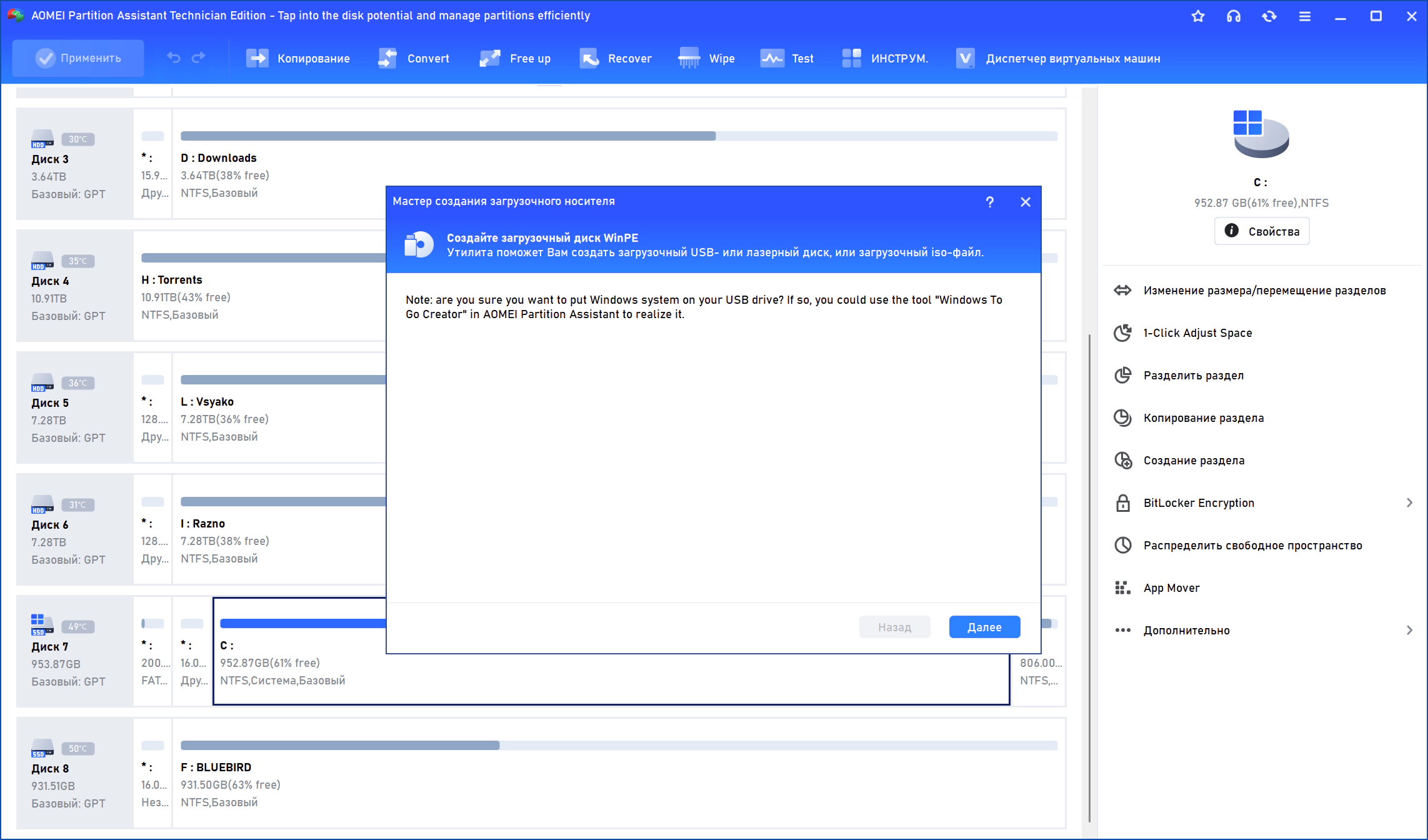Open the hamburger main menu
The image size is (1428, 840).
tap(1305, 16)
